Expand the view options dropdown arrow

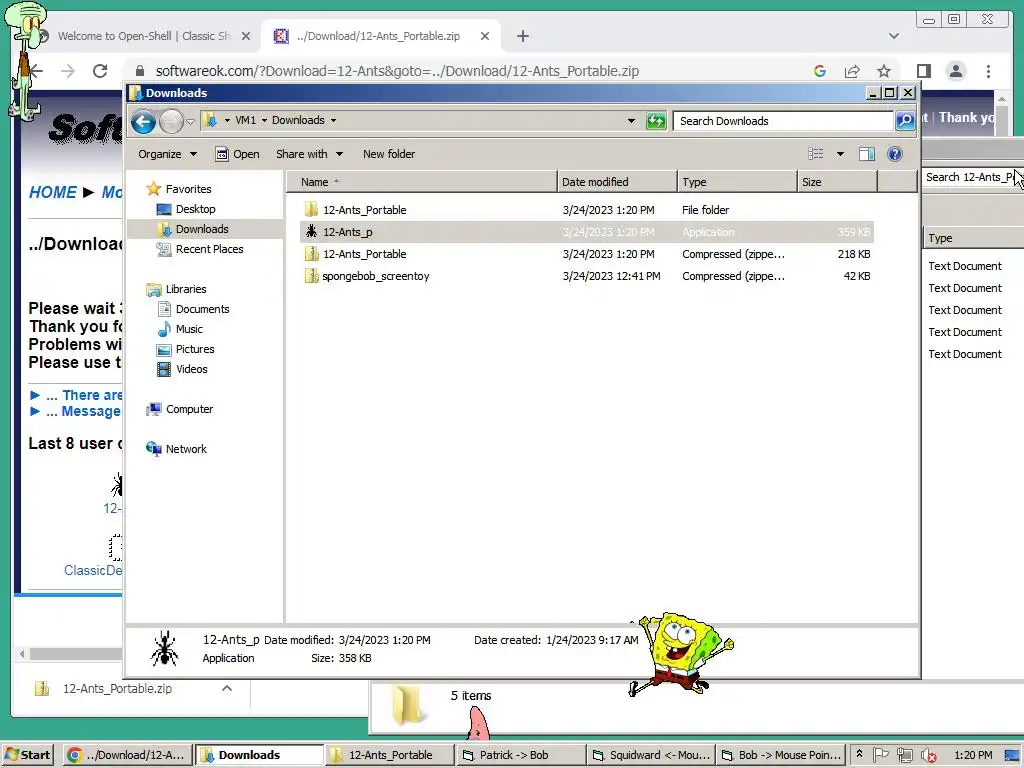[x=840, y=154]
